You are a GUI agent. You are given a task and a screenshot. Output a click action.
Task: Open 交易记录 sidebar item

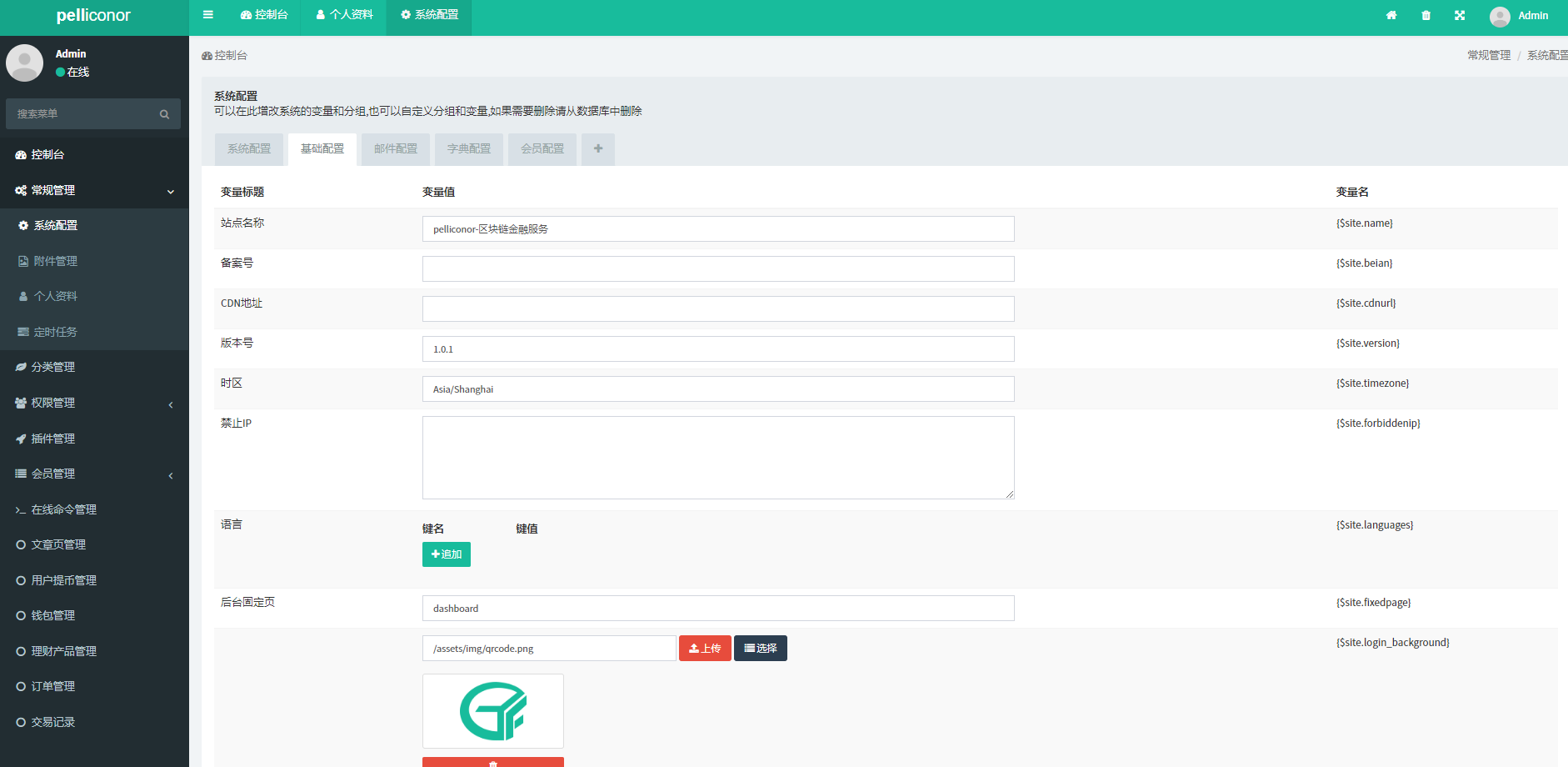[94, 722]
